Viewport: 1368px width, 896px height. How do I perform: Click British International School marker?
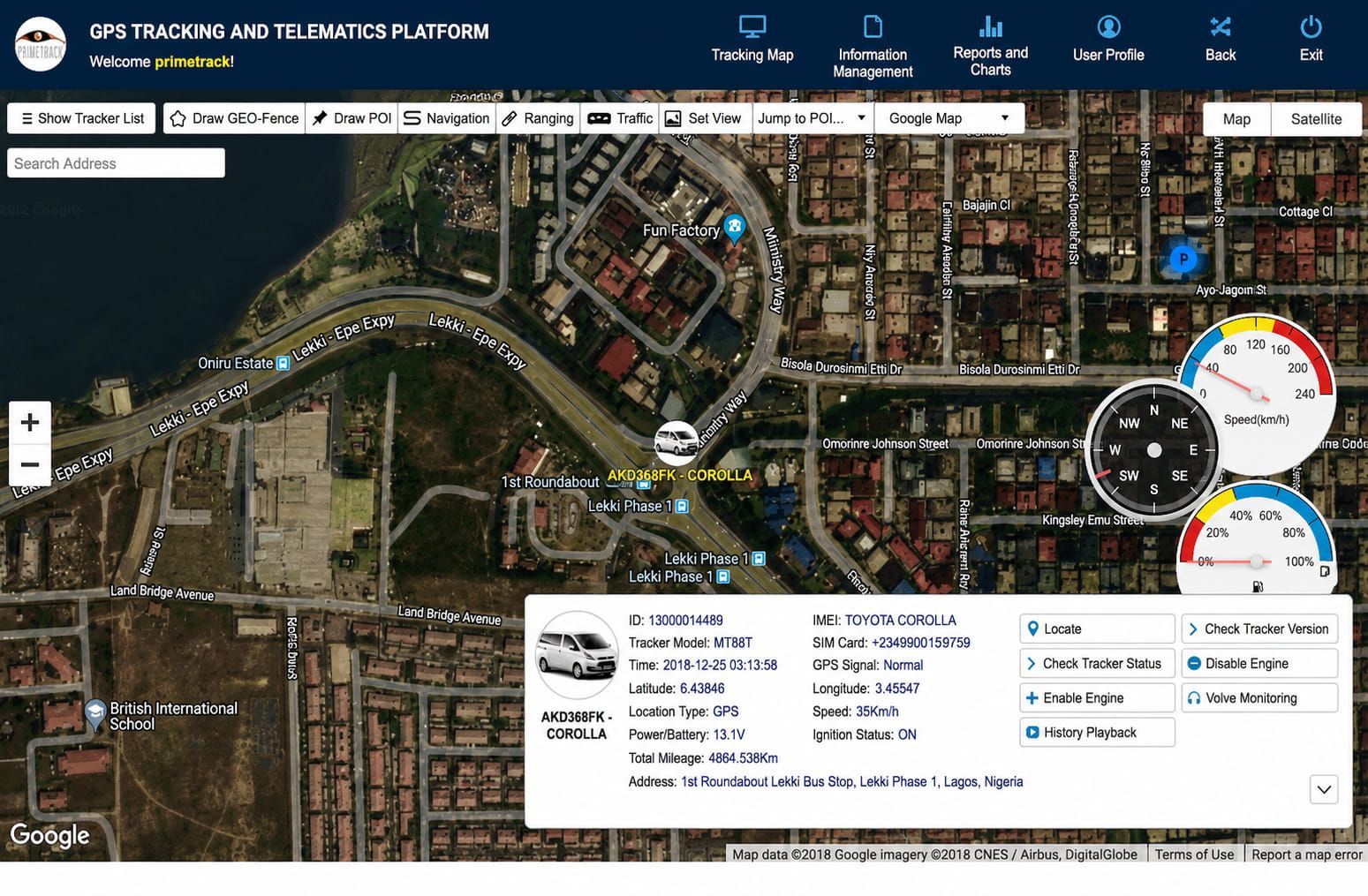click(95, 713)
